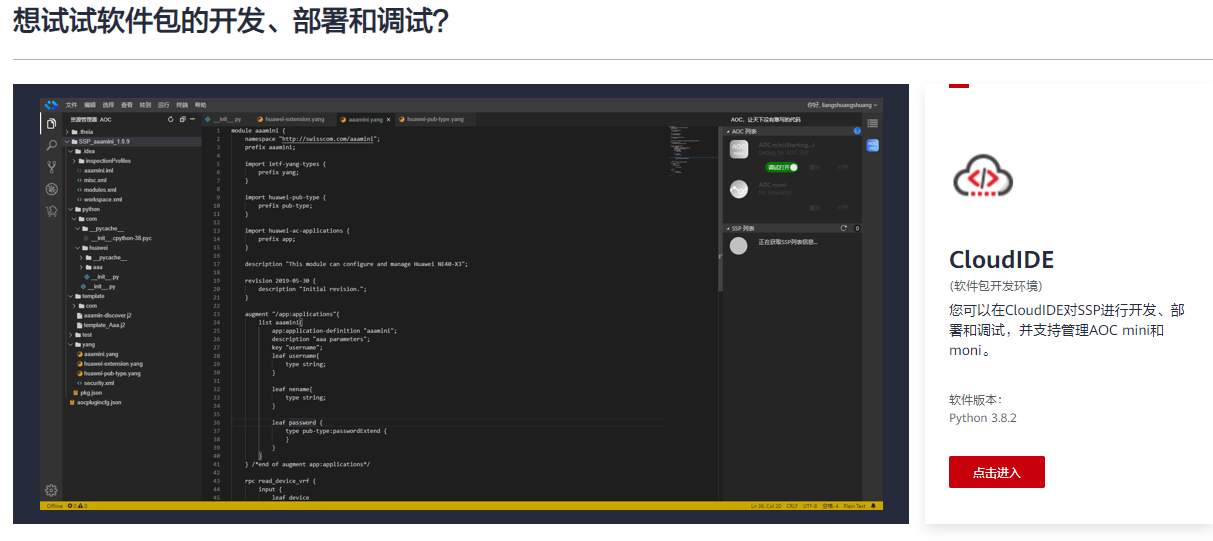Close the aaamini.yang editor tab
This screenshot has height=541, width=1213.
[388, 119]
